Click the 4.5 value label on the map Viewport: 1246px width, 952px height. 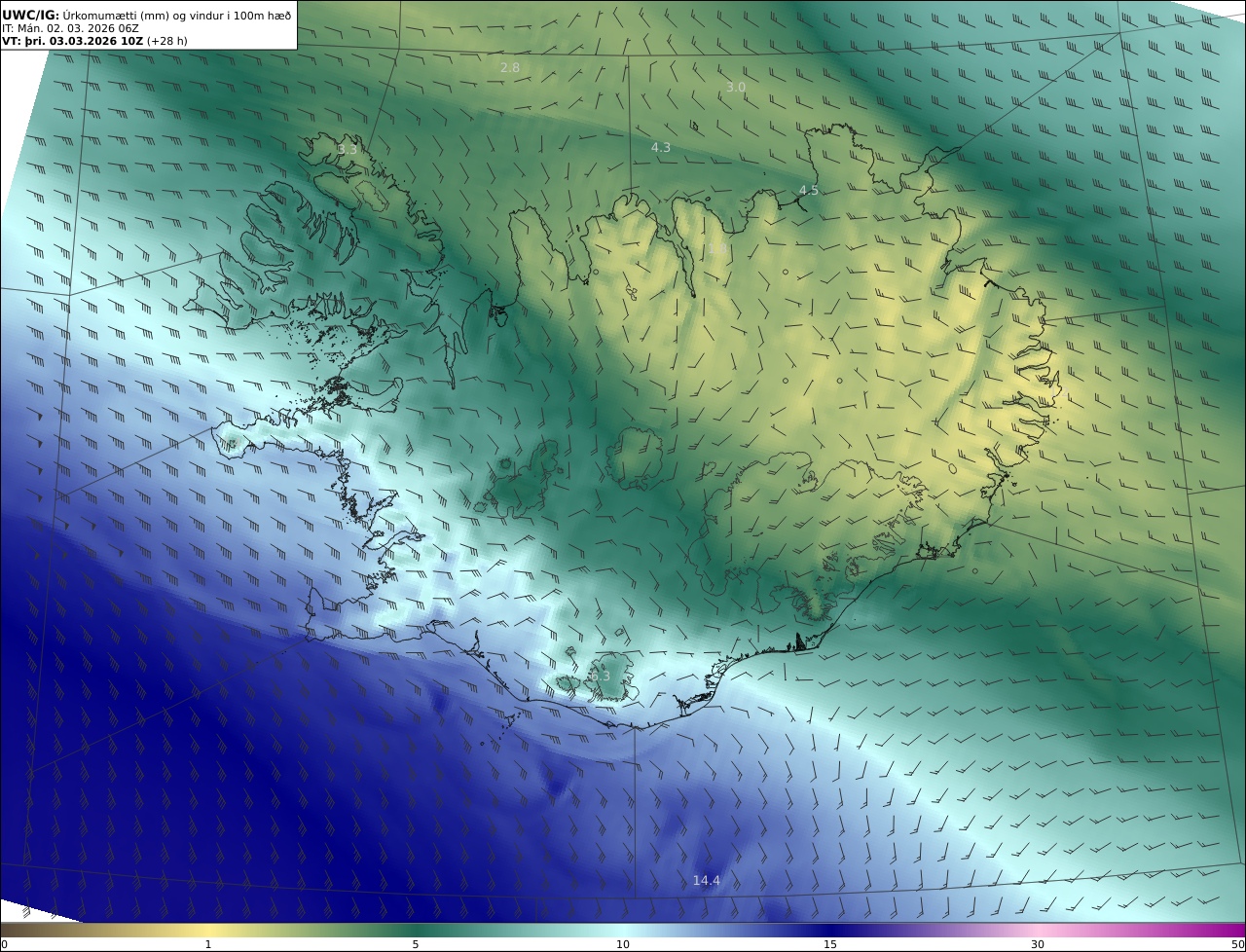pos(809,190)
